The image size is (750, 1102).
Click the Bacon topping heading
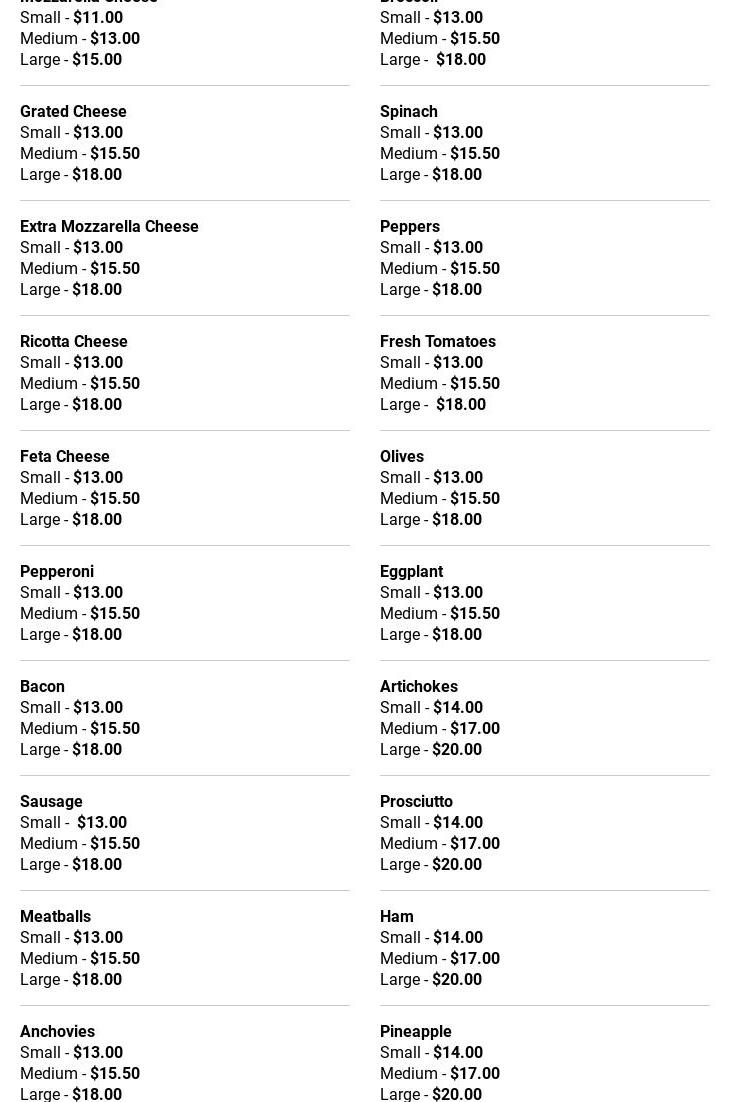pos(42,686)
